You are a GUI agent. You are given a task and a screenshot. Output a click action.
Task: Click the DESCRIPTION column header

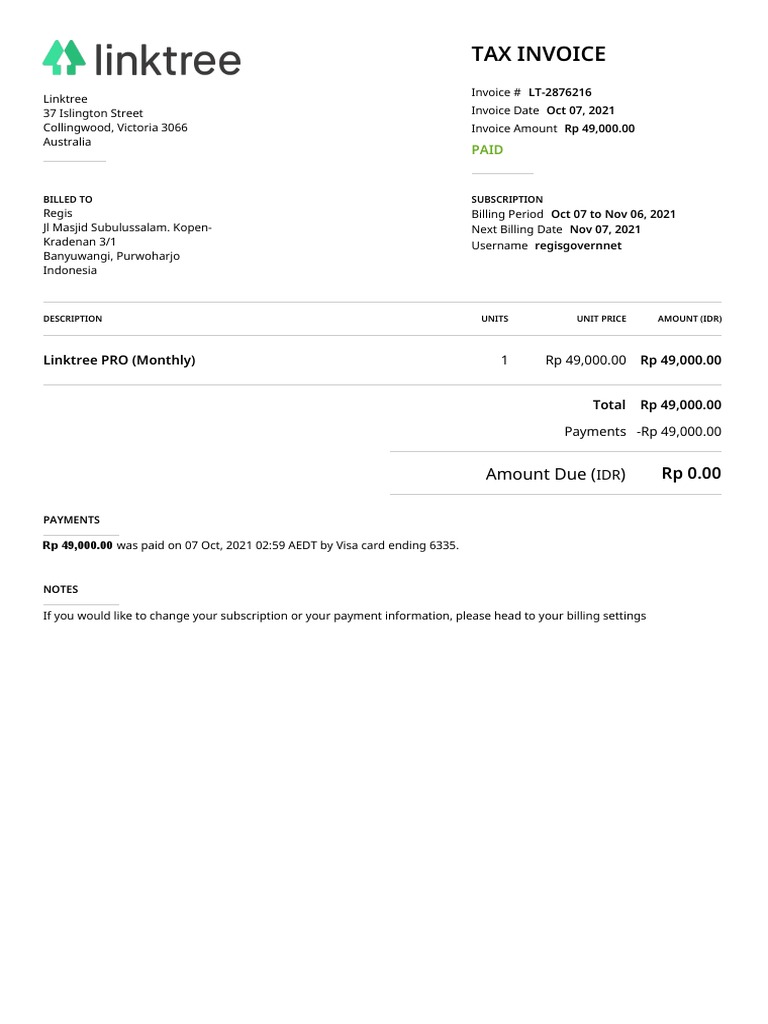[72, 319]
